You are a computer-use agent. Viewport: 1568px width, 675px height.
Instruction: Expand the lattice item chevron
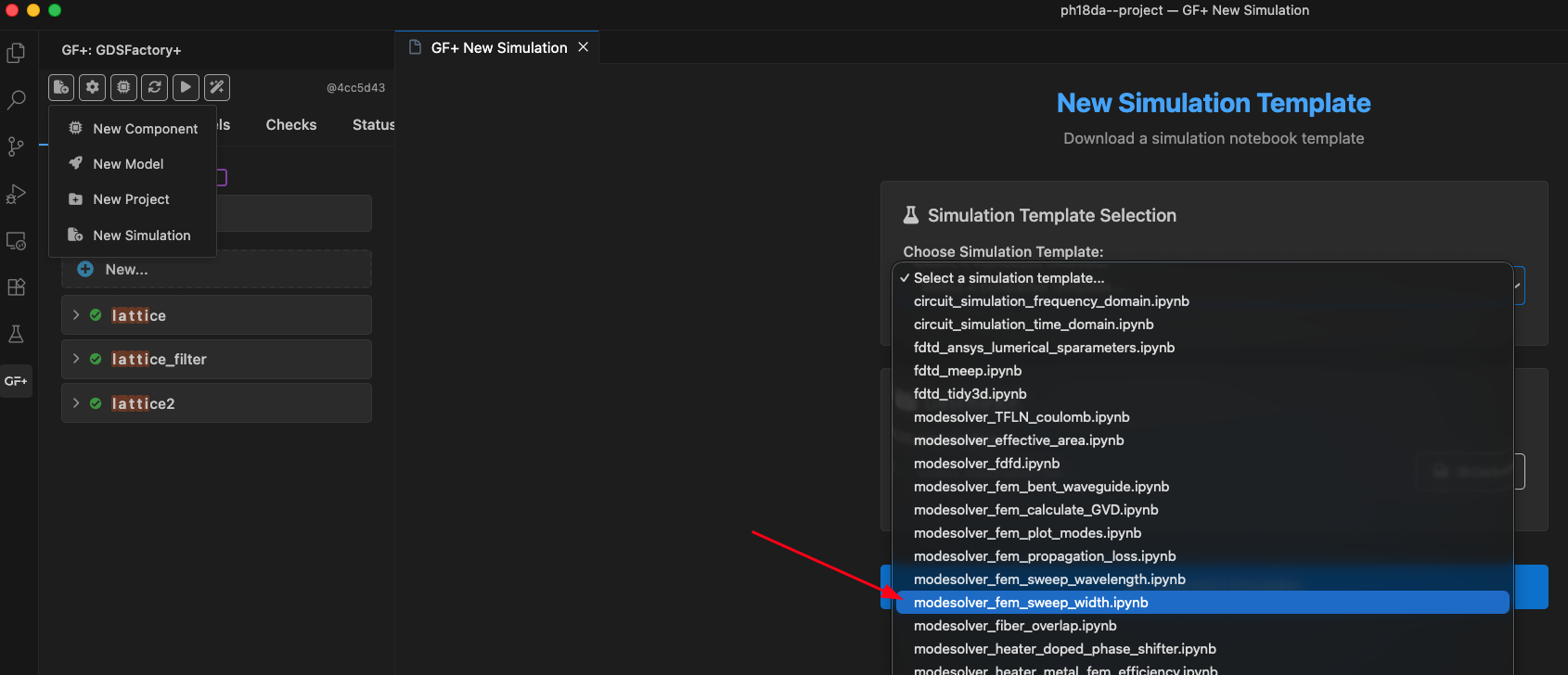pos(76,315)
